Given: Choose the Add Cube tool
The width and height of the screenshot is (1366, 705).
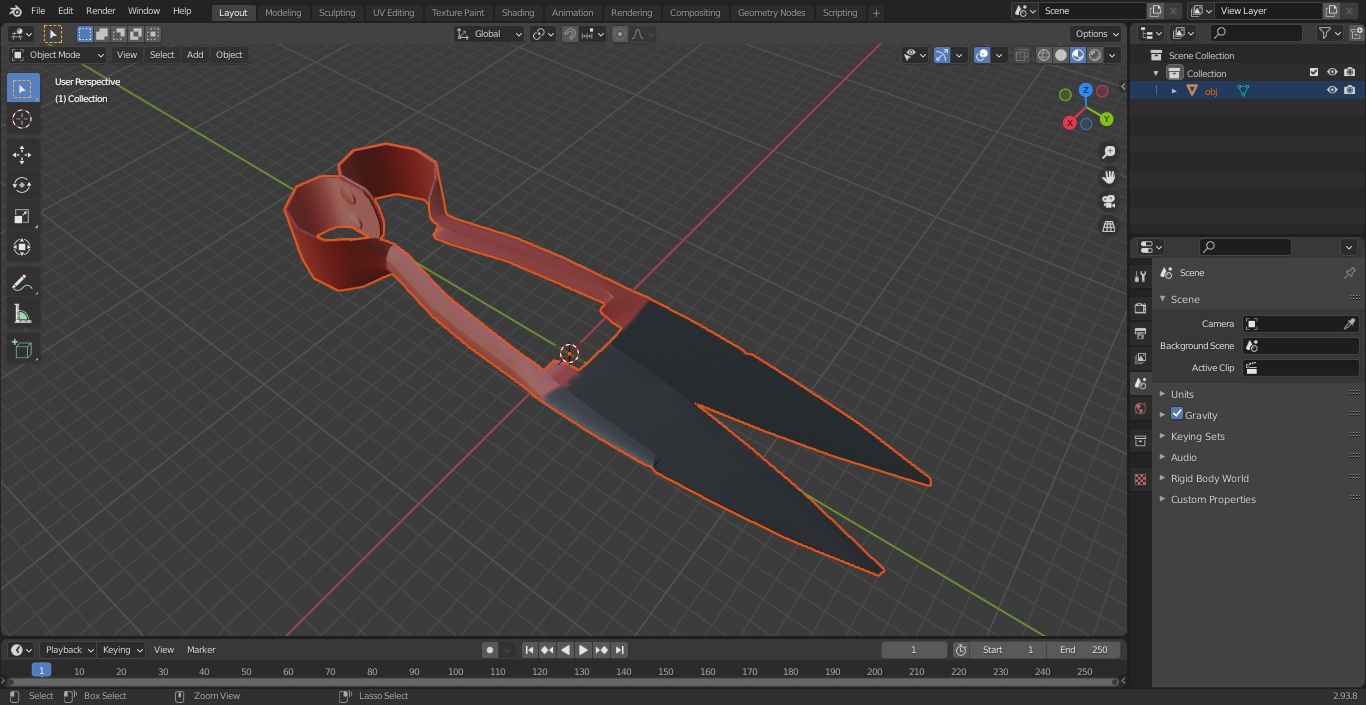Looking at the screenshot, I should click(22, 350).
